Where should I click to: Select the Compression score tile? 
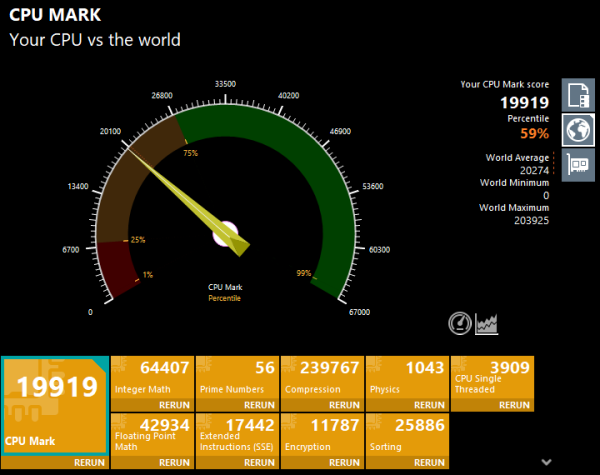(x=321, y=377)
